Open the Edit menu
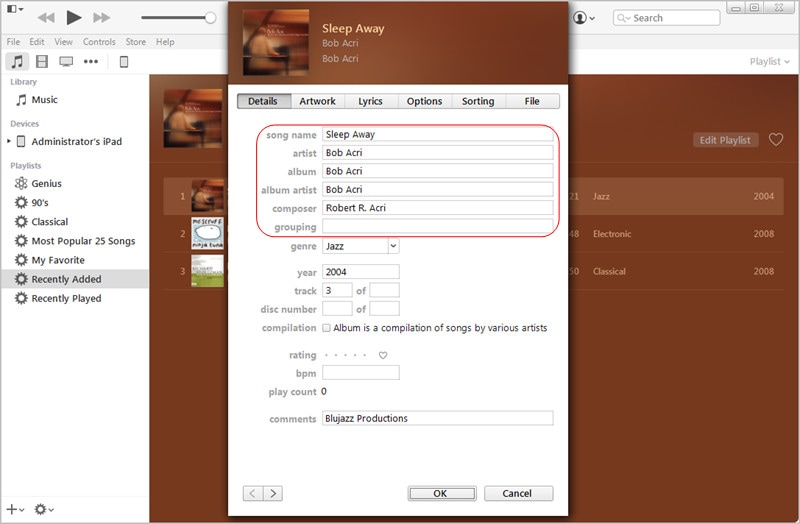Screen dimensions: 800x524 click(x=37, y=42)
